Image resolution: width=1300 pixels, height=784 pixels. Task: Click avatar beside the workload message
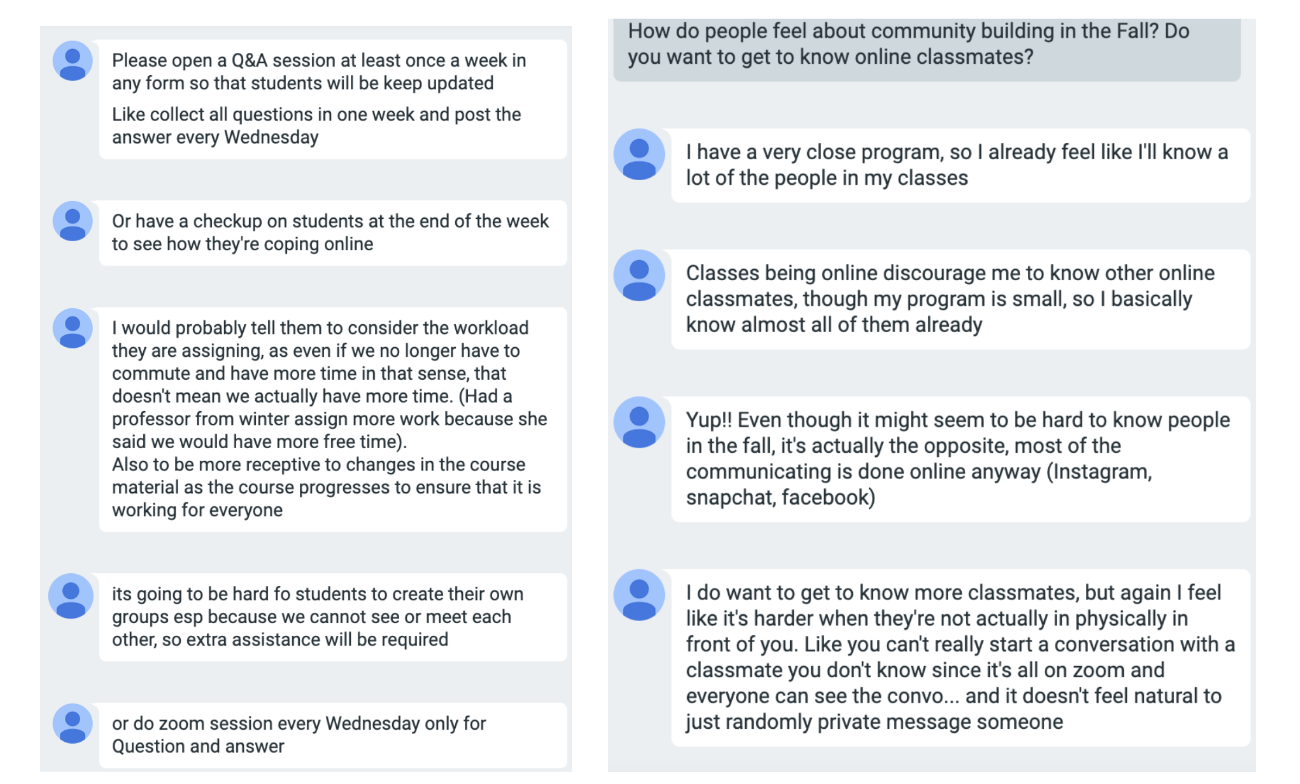point(73,328)
